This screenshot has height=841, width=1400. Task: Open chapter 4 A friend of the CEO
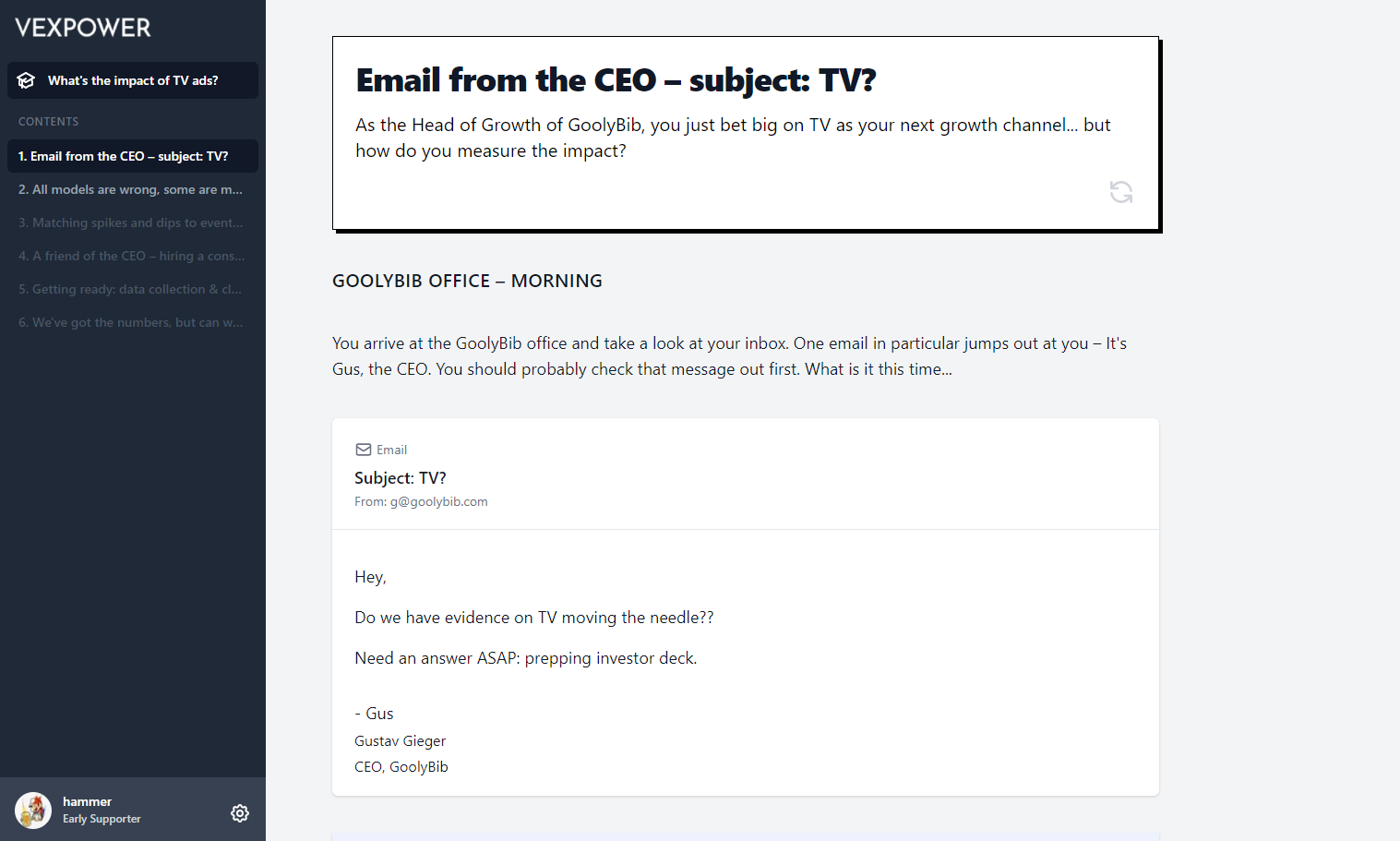[133, 256]
